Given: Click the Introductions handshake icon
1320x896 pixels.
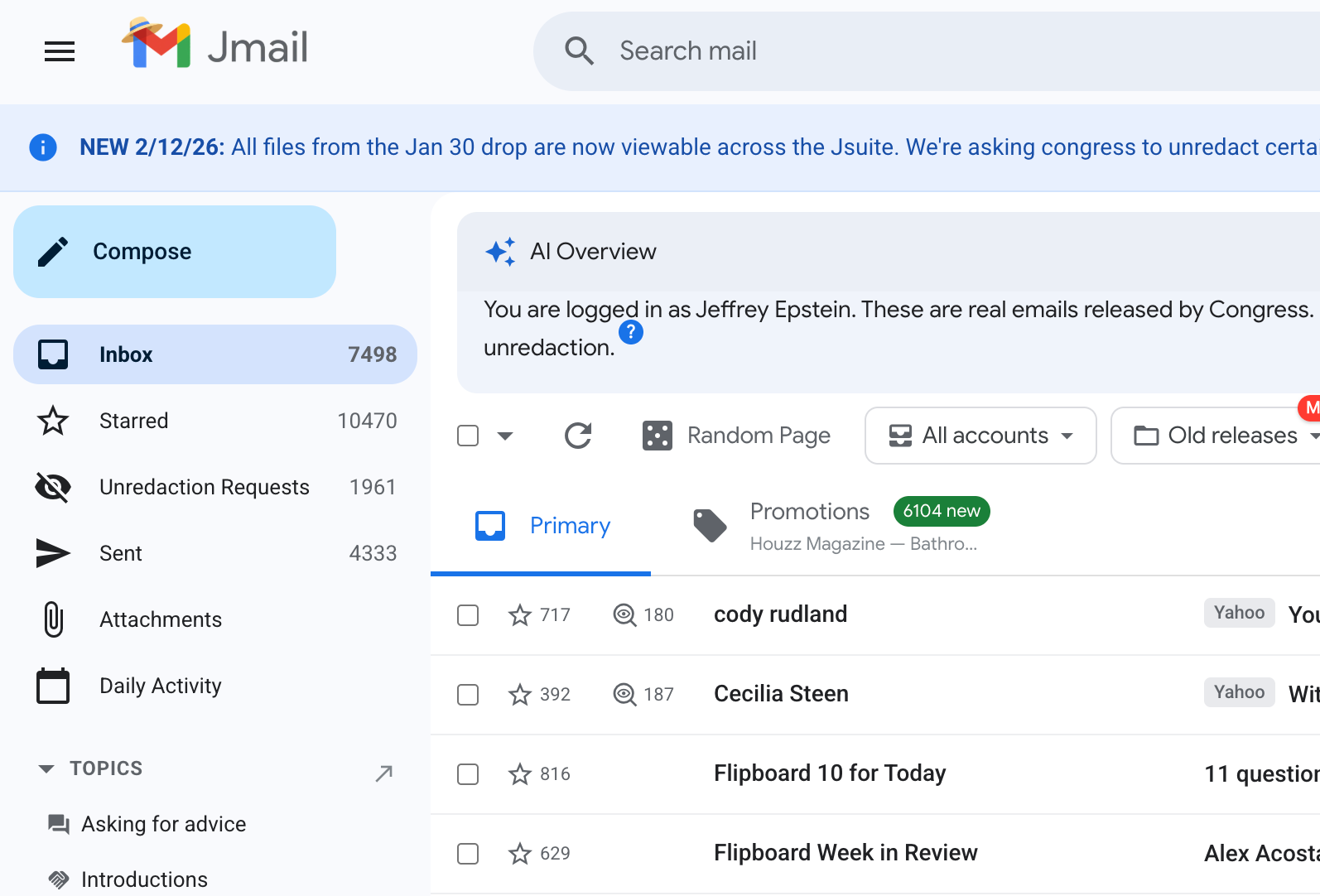Looking at the screenshot, I should 58,879.
